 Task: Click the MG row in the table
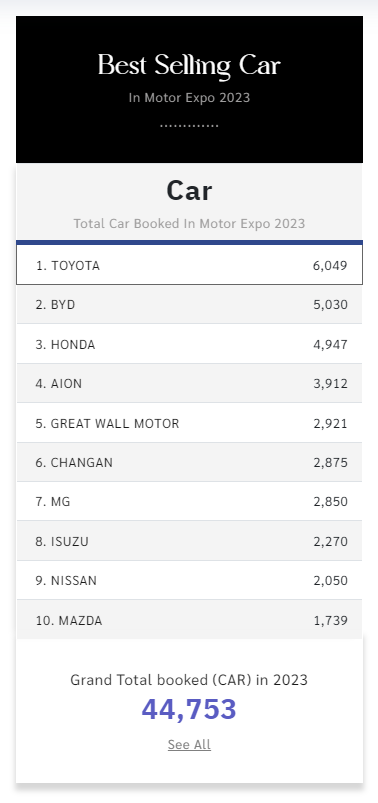189,502
